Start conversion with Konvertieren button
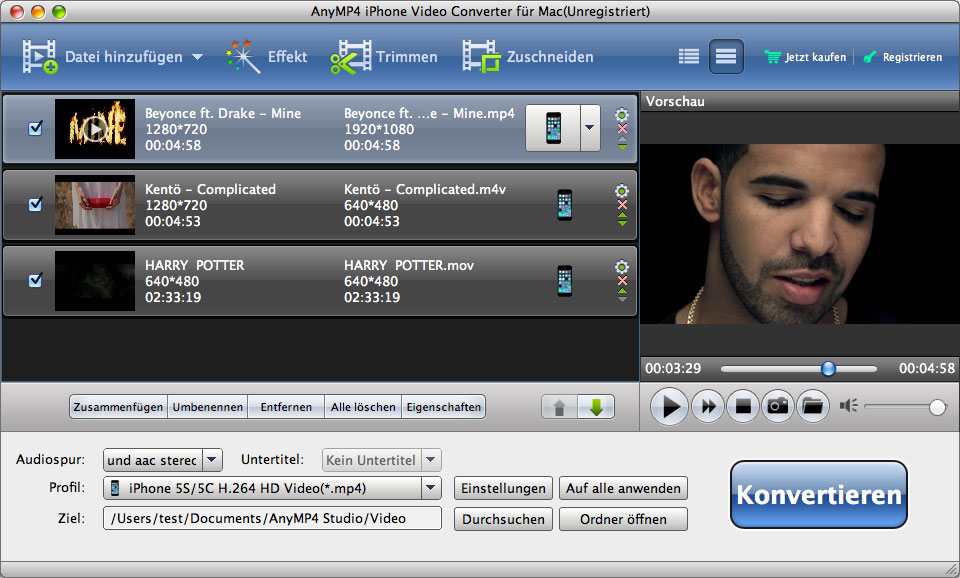 pyautogui.click(x=819, y=494)
